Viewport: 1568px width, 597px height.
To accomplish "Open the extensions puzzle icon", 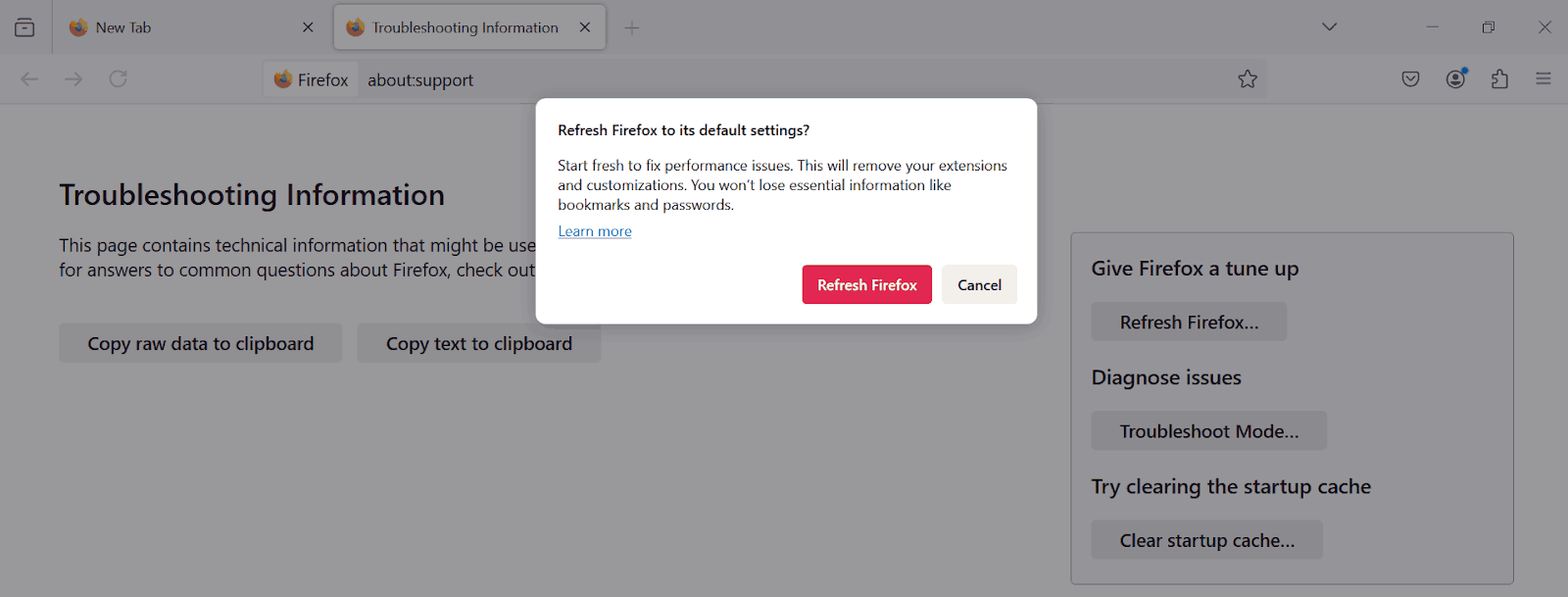I will 1498,78.
